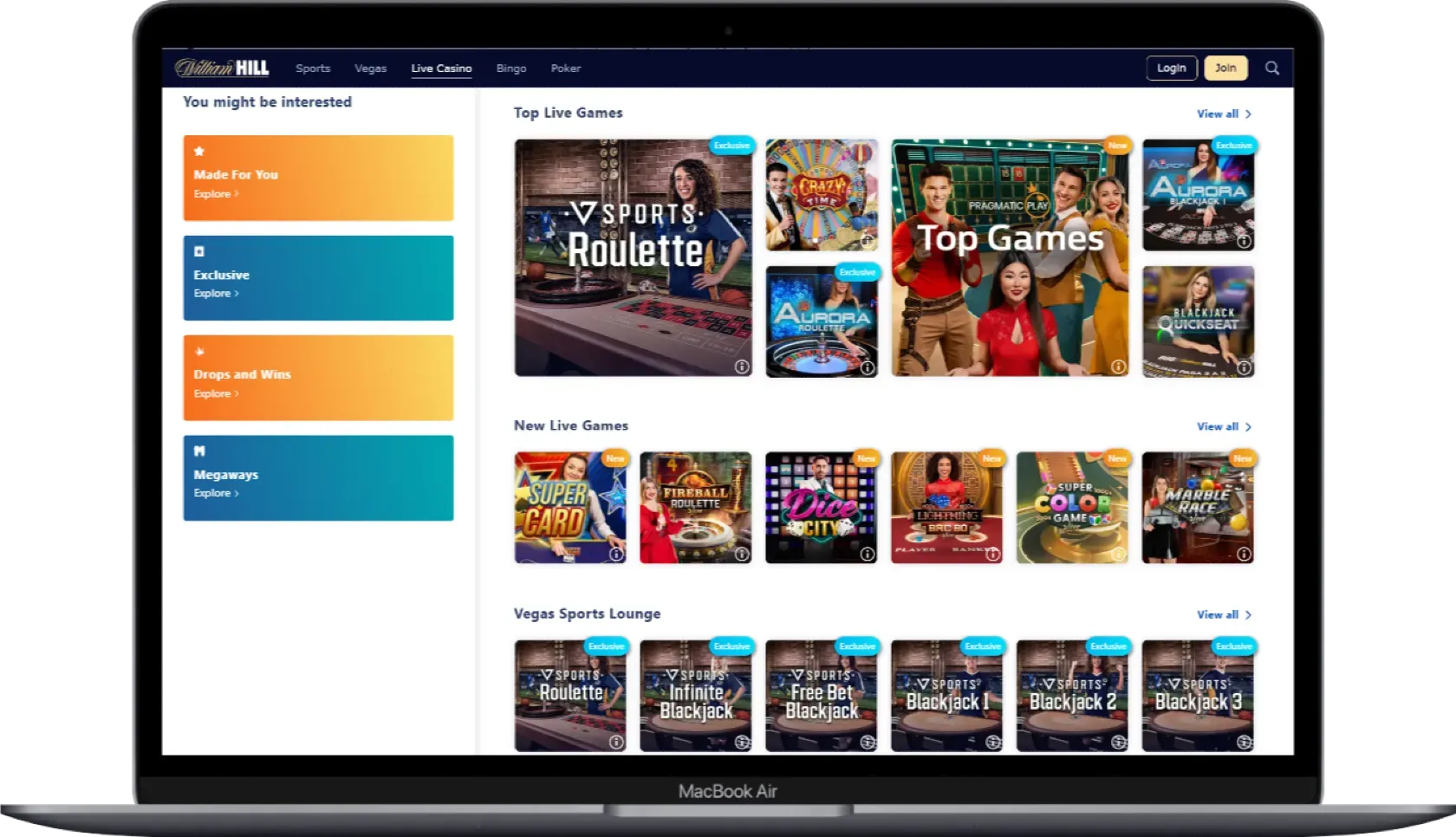Open info icon on Super Card tile
Screen dimensions: 1456x837
click(616, 554)
